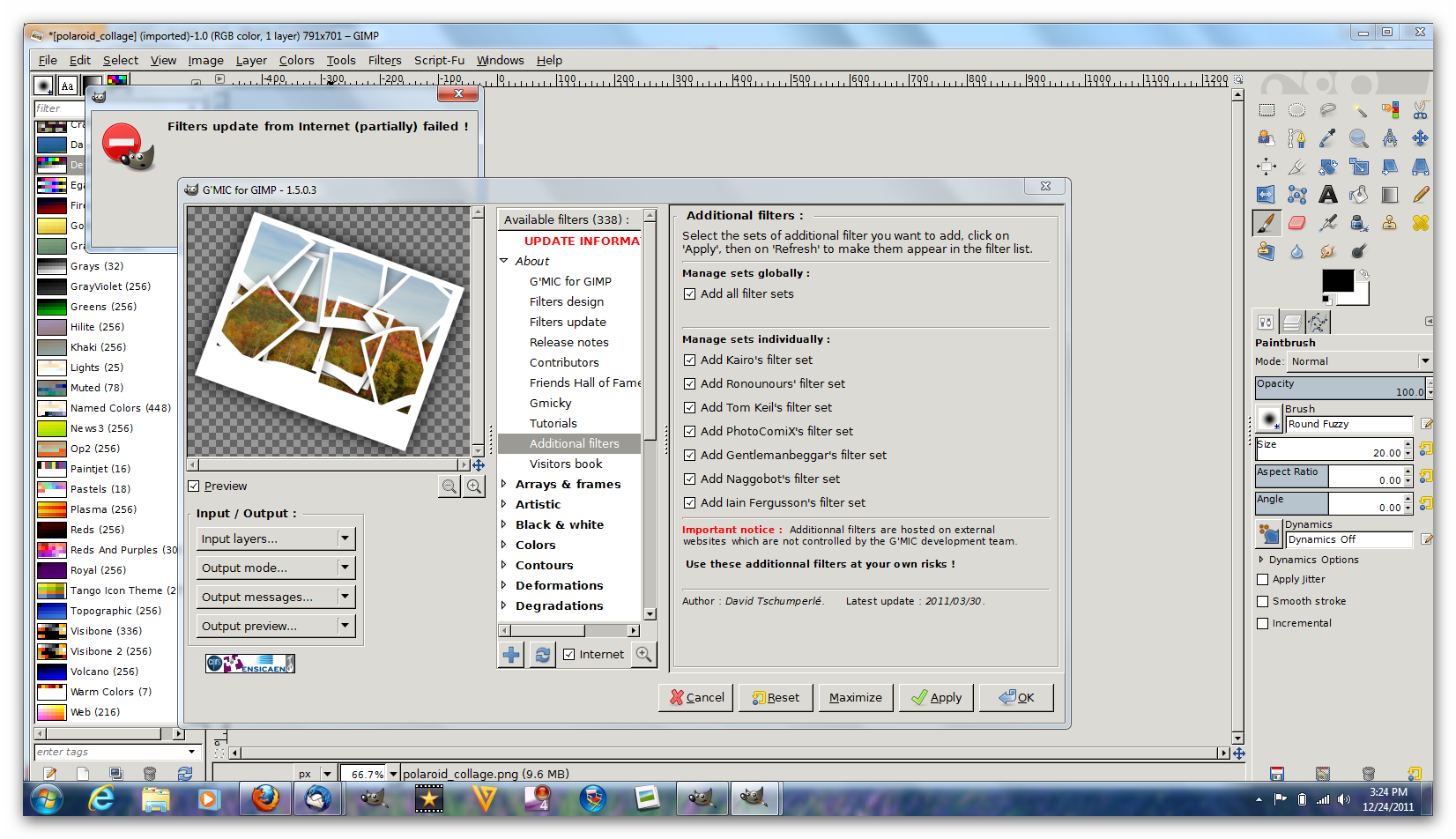The height and width of the screenshot is (839, 1456).
Task: Select the Blend gradient tool
Action: coord(1390,195)
